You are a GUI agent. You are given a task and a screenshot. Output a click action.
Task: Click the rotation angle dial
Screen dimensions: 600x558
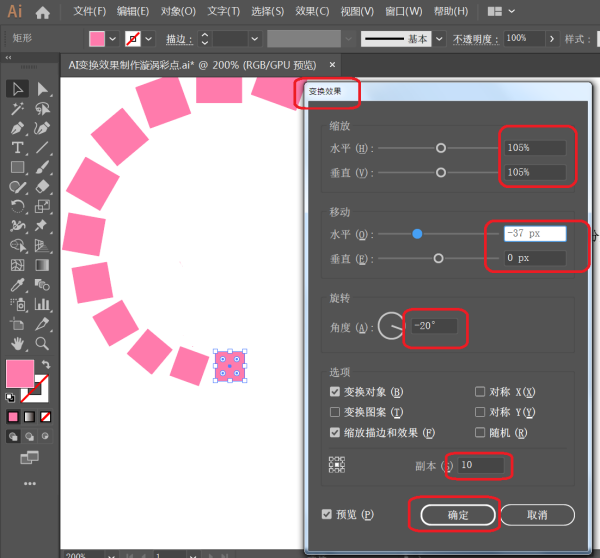point(391,326)
